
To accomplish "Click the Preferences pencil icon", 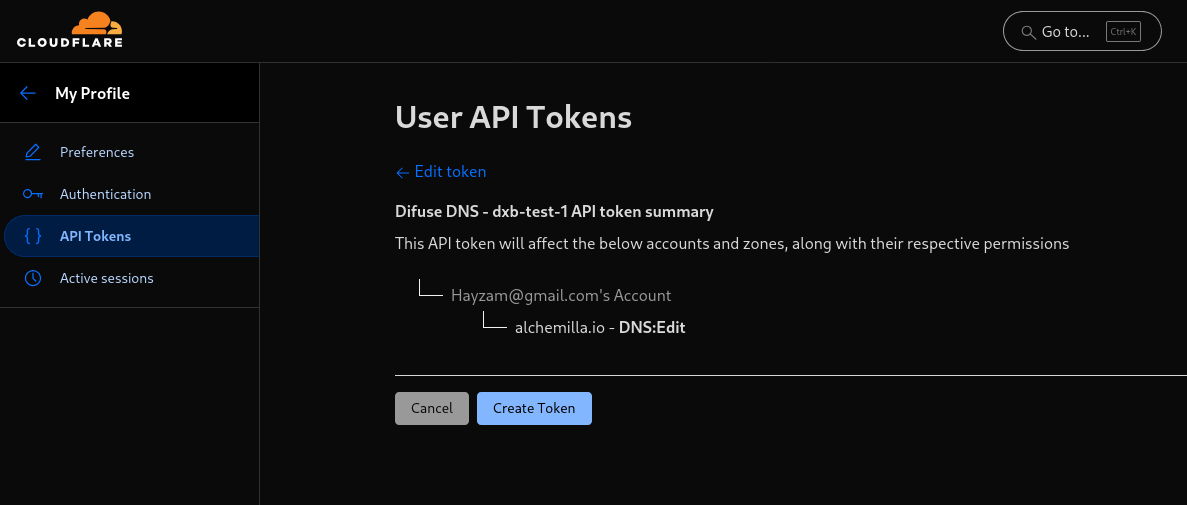I will pyautogui.click(x=33, y=152).
